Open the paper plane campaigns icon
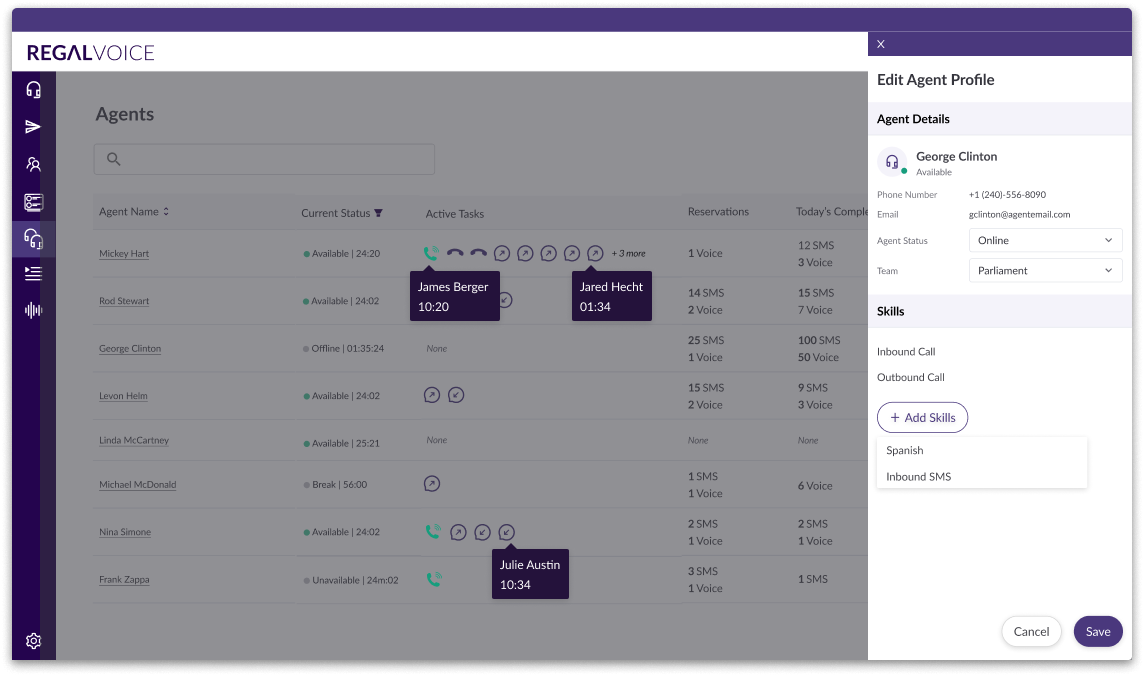Image resolution: width=1145 pixels, height=676 pixels. coord(33,127)
